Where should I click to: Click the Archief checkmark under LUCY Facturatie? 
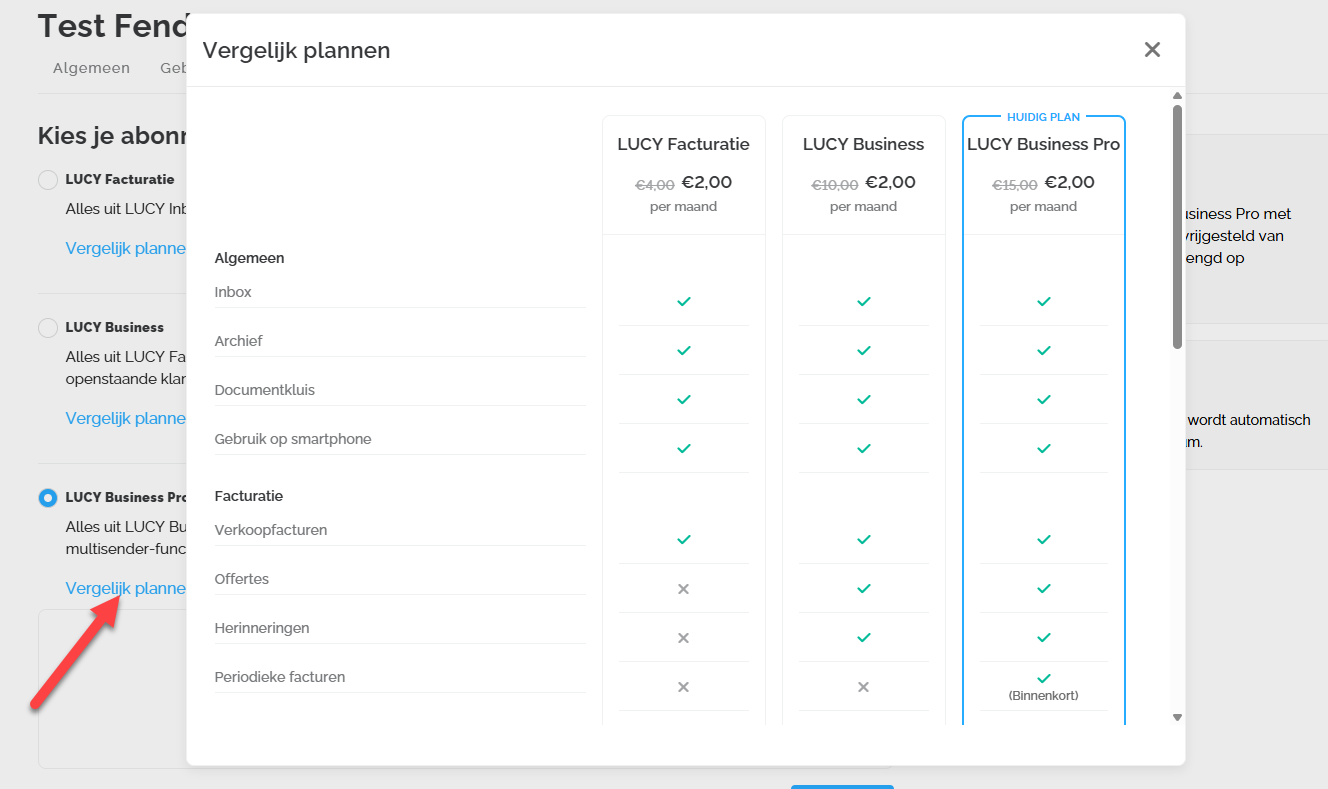coord(684,350)
